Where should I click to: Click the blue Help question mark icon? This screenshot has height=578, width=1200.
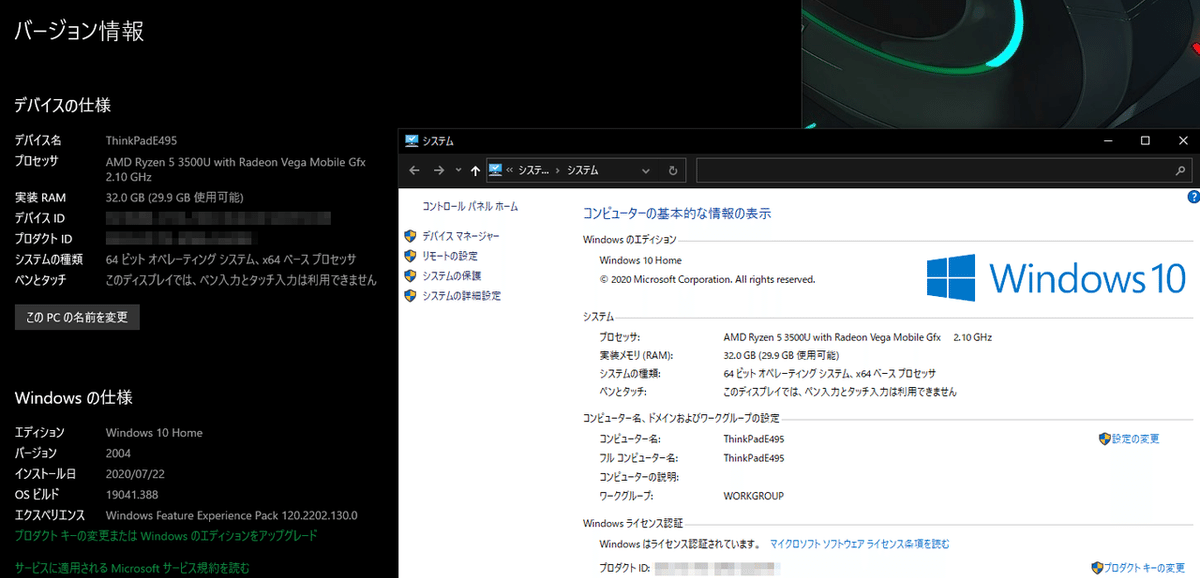point(1192,197)
